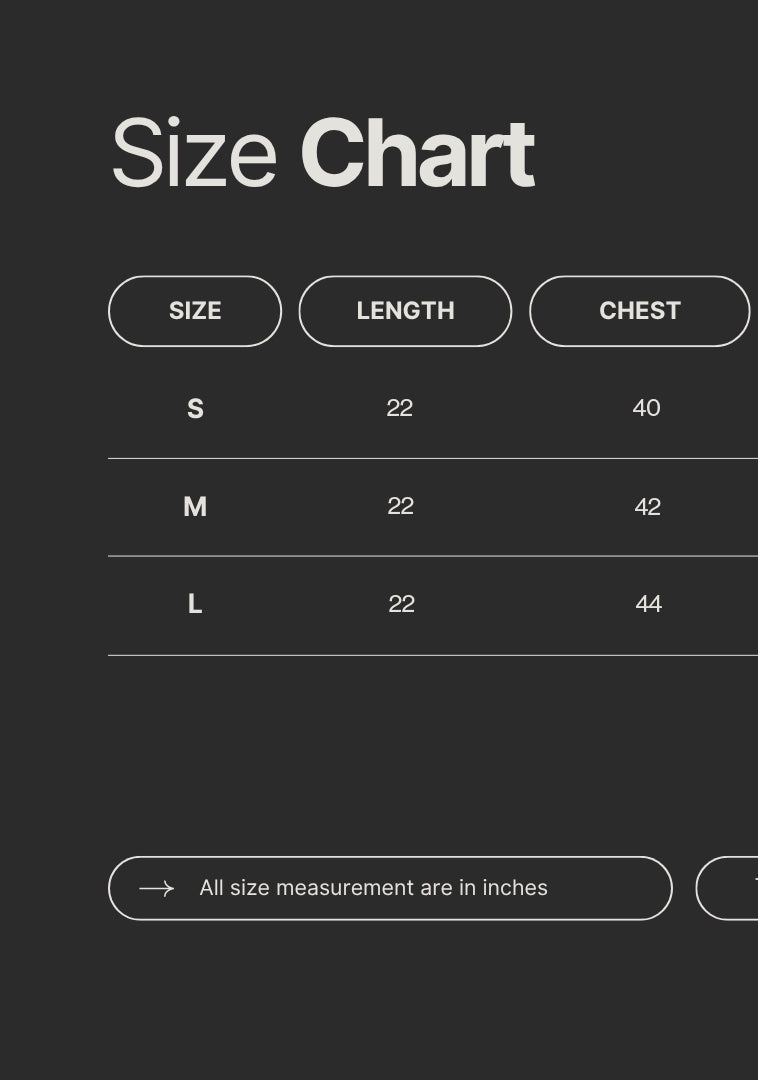The height and width of the screenshot is (1080, 758).
Task: Click the "All size measurement are in inches" note
Action: tap(373, 888)
